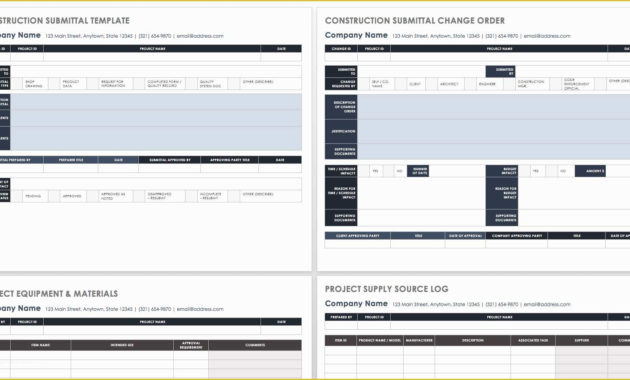Select the Construction Submittal Template title
Viewport: 630px width, 380px height.
tap(65, 20)
